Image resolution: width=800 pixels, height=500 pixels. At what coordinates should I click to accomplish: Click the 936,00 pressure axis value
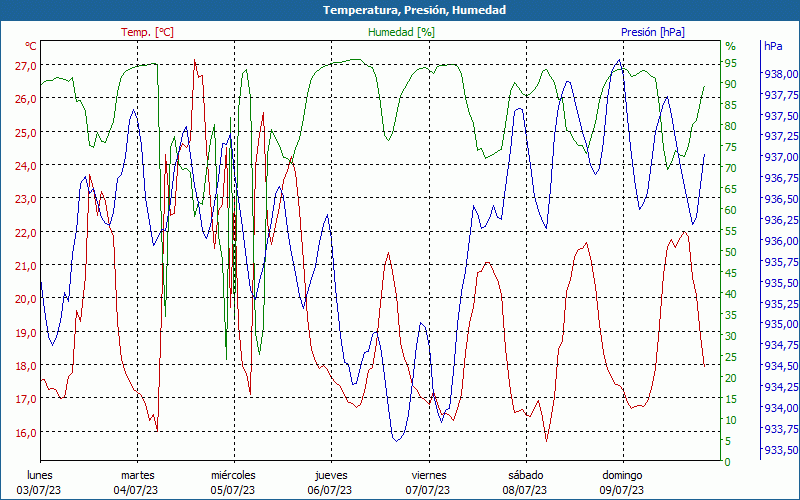click(780, 241)
